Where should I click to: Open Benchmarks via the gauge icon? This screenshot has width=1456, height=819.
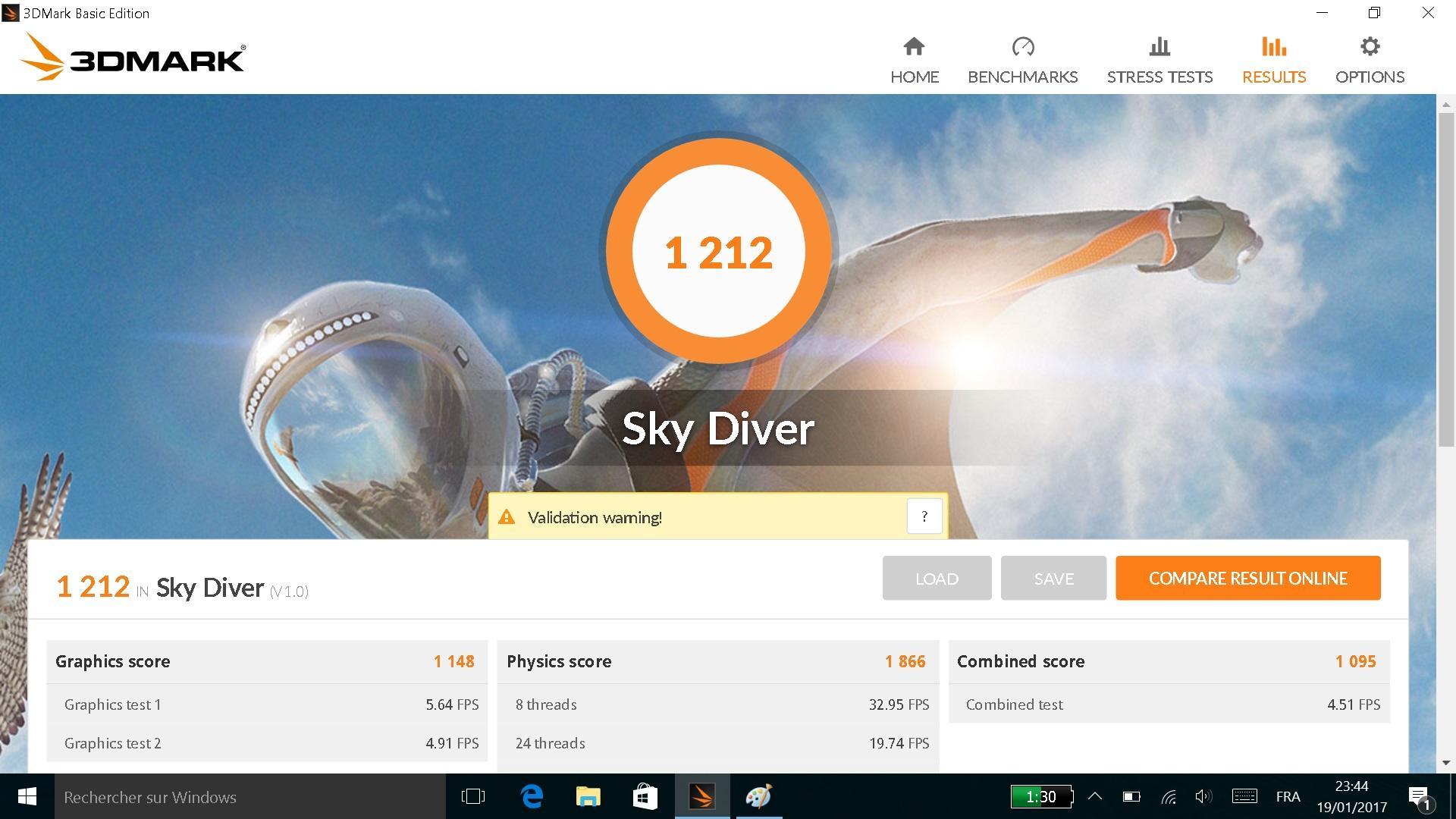click(x=1022, y=47)
